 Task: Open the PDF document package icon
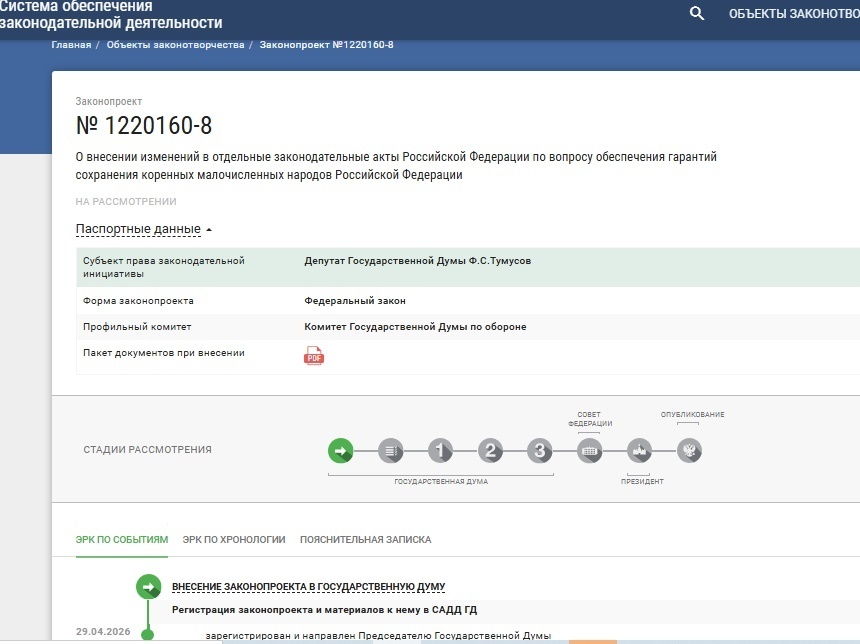pyautogui.click(x=314, y=355)
